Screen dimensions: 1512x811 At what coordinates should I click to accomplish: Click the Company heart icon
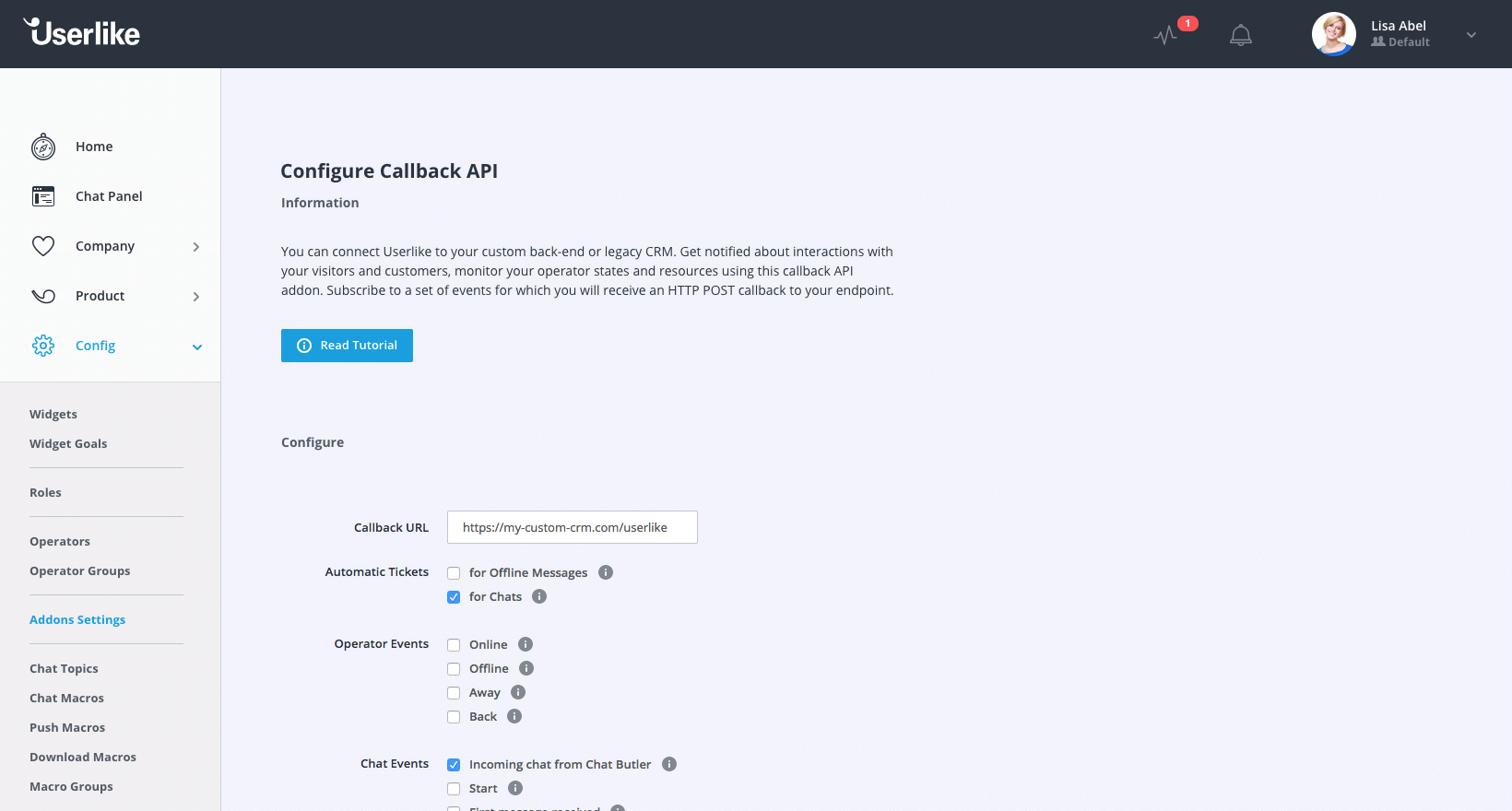click(43, 246)
